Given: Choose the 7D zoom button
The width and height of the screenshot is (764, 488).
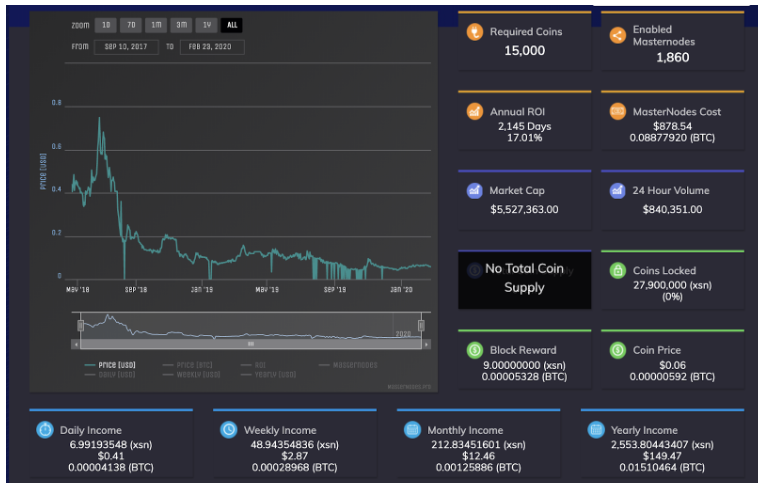Looking at the screenshot, I should 131,25.
